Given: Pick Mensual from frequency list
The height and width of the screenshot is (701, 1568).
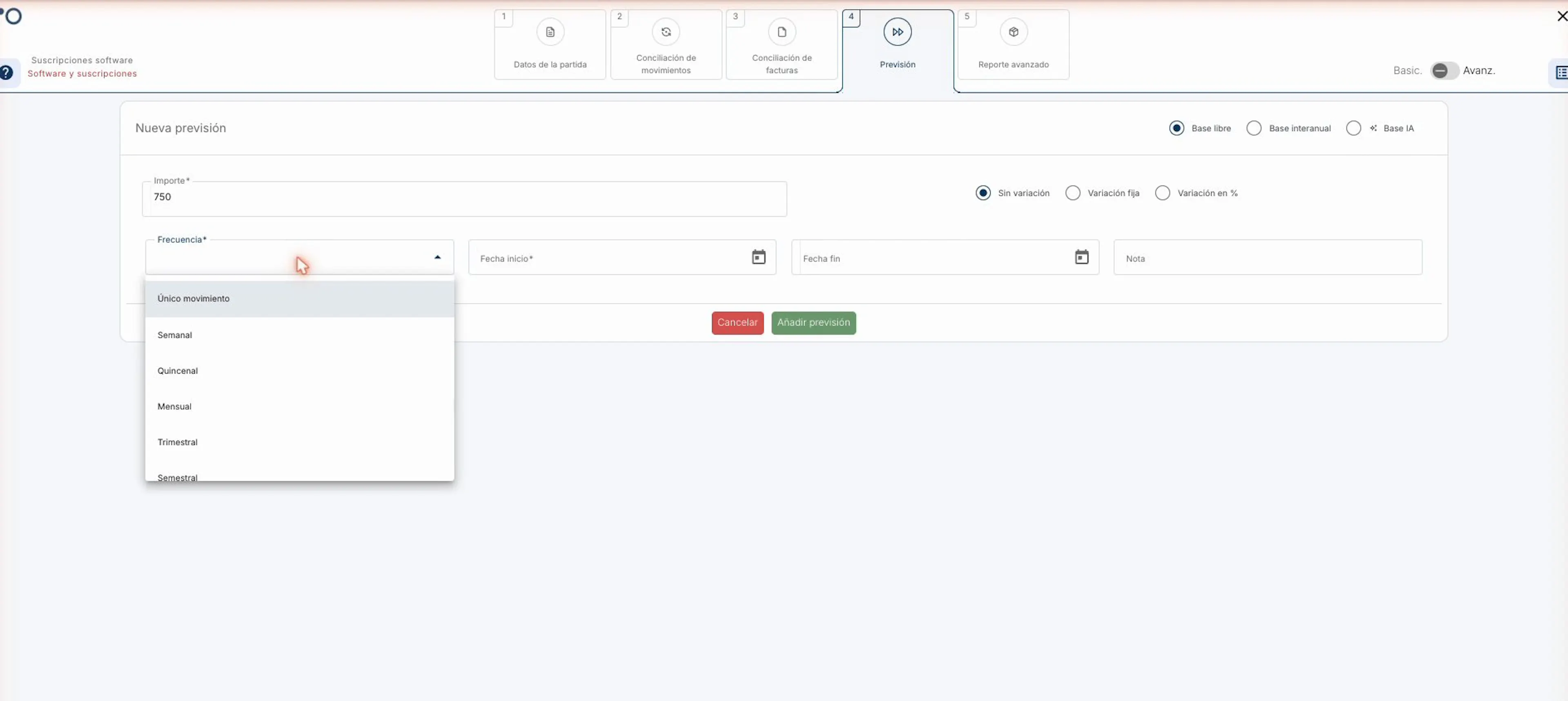Looking at the screenshot, I should pyautogui.click(x=299, y=407).
